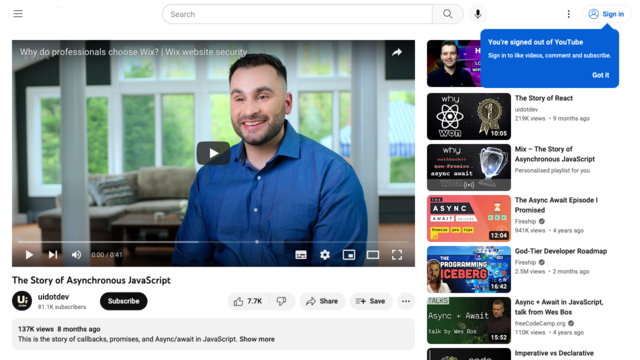
Task: Start voice search with microphone icon
Action: click(x=478, y=14)
